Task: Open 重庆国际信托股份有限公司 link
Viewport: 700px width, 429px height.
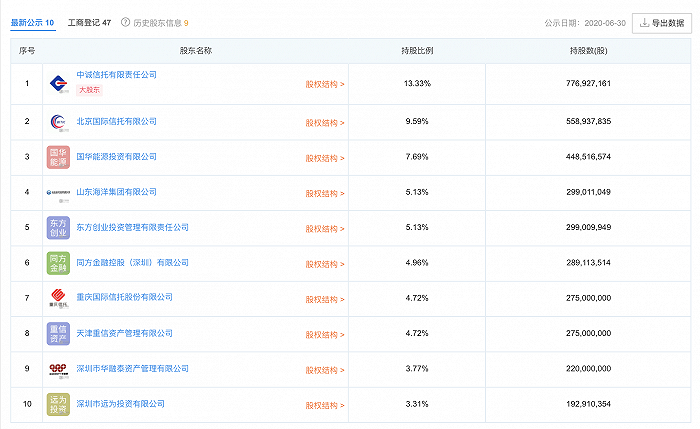Action: [125, 297]
